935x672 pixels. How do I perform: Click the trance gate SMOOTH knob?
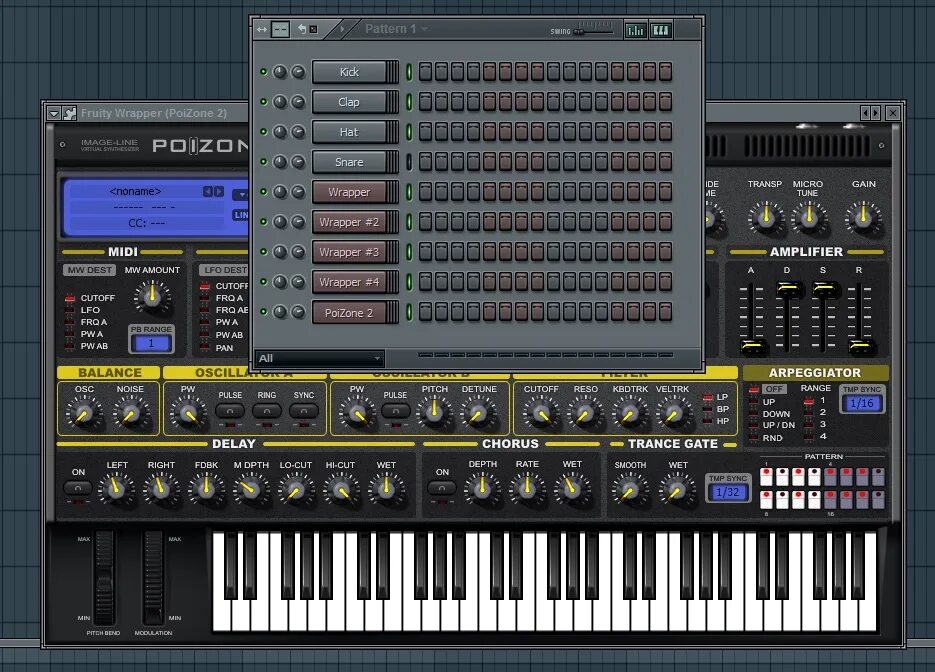click(630, 490)
